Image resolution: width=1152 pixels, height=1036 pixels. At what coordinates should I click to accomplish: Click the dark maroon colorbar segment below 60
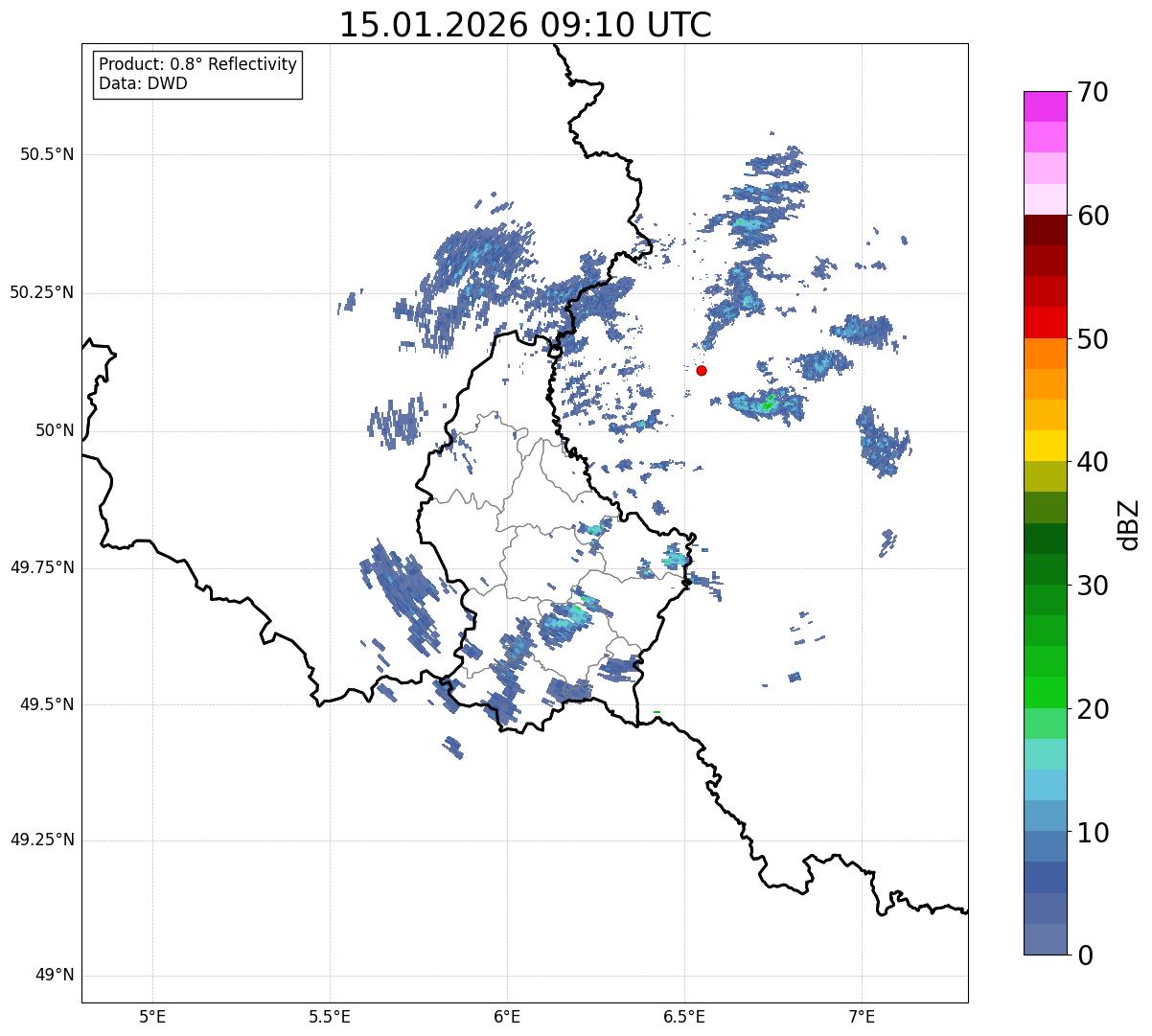pos(1045,230)
